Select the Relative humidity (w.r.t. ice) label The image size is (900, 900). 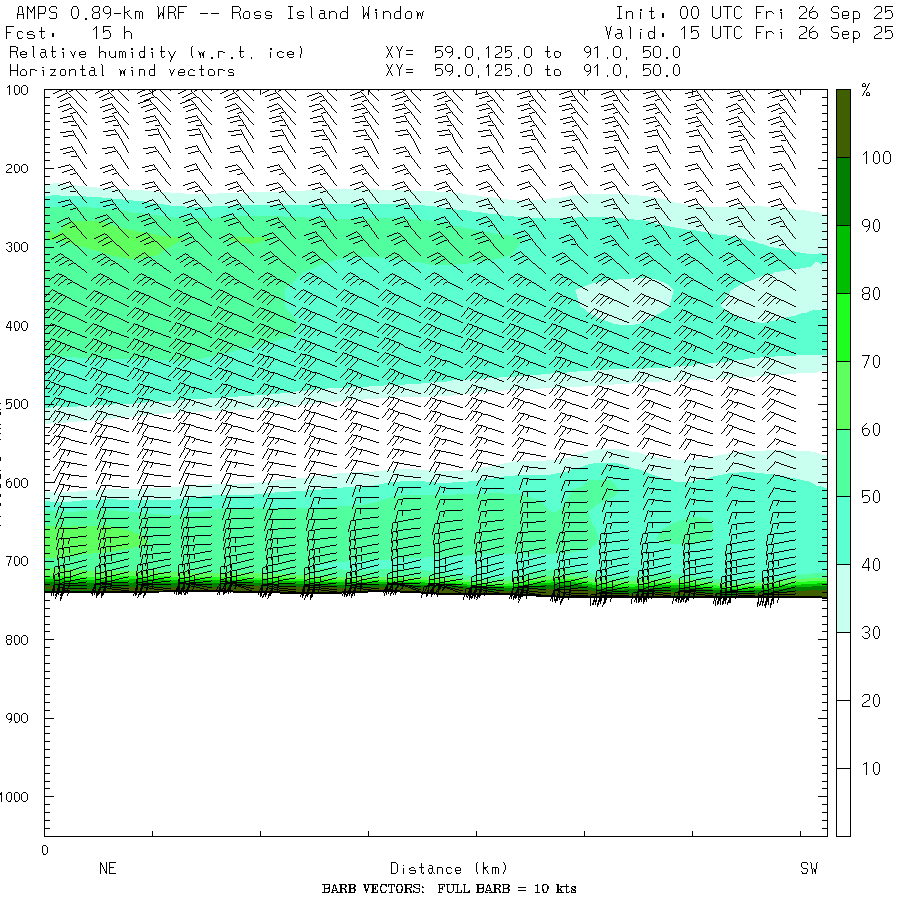[156, 52]
